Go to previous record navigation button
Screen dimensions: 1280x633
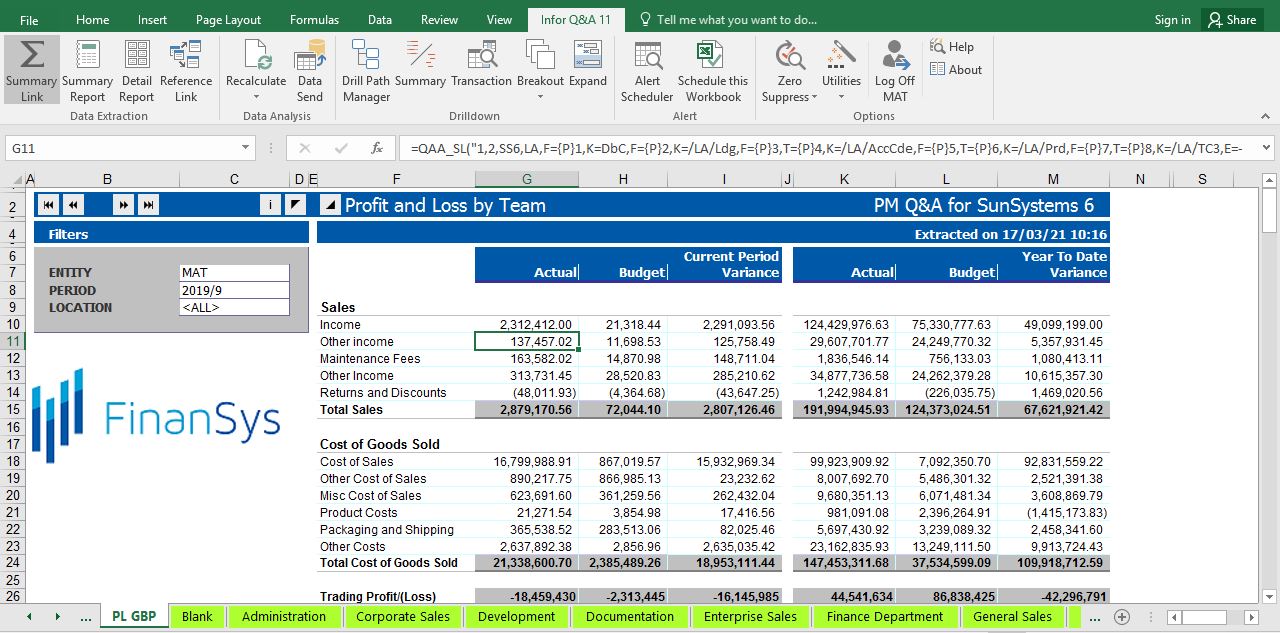(73, 205)
